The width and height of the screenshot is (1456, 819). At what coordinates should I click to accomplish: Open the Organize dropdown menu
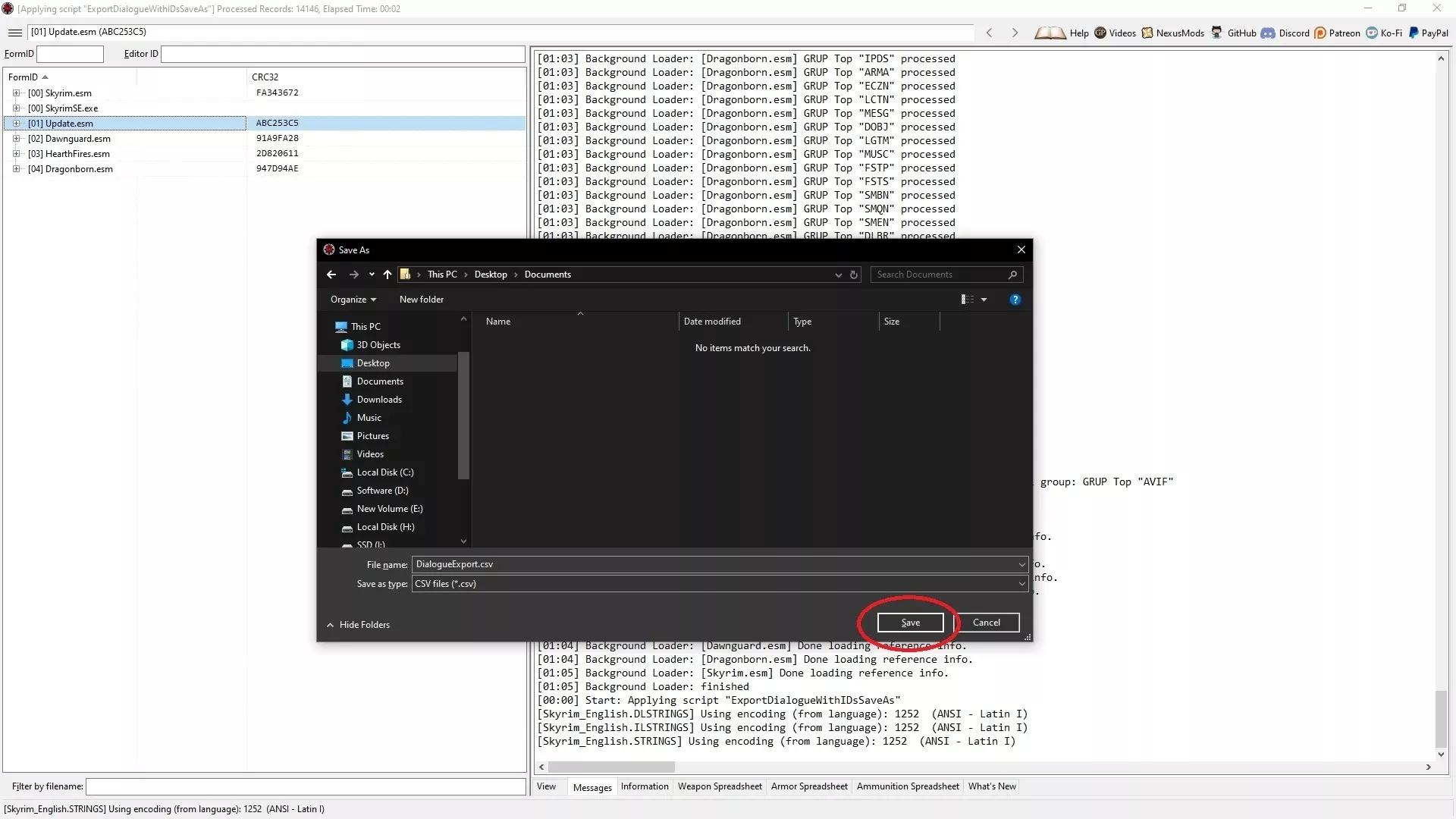pos(353,300)
